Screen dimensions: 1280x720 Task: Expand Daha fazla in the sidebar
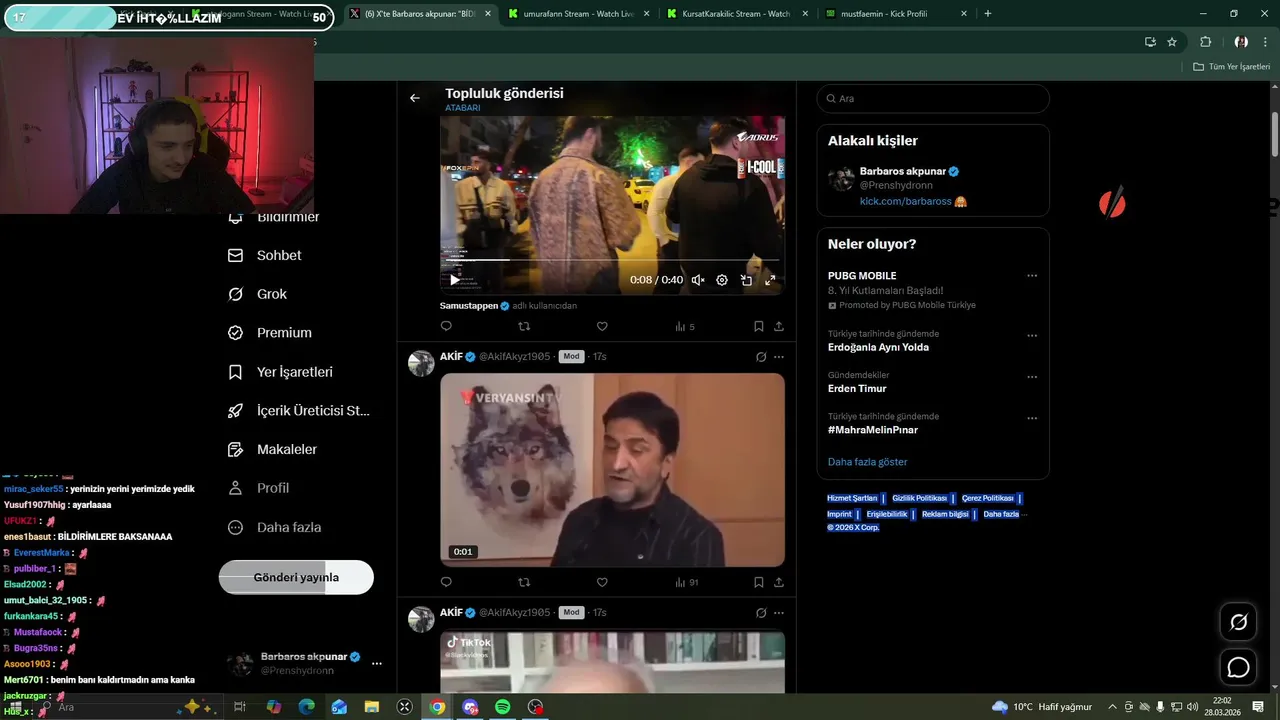point(274,527)
